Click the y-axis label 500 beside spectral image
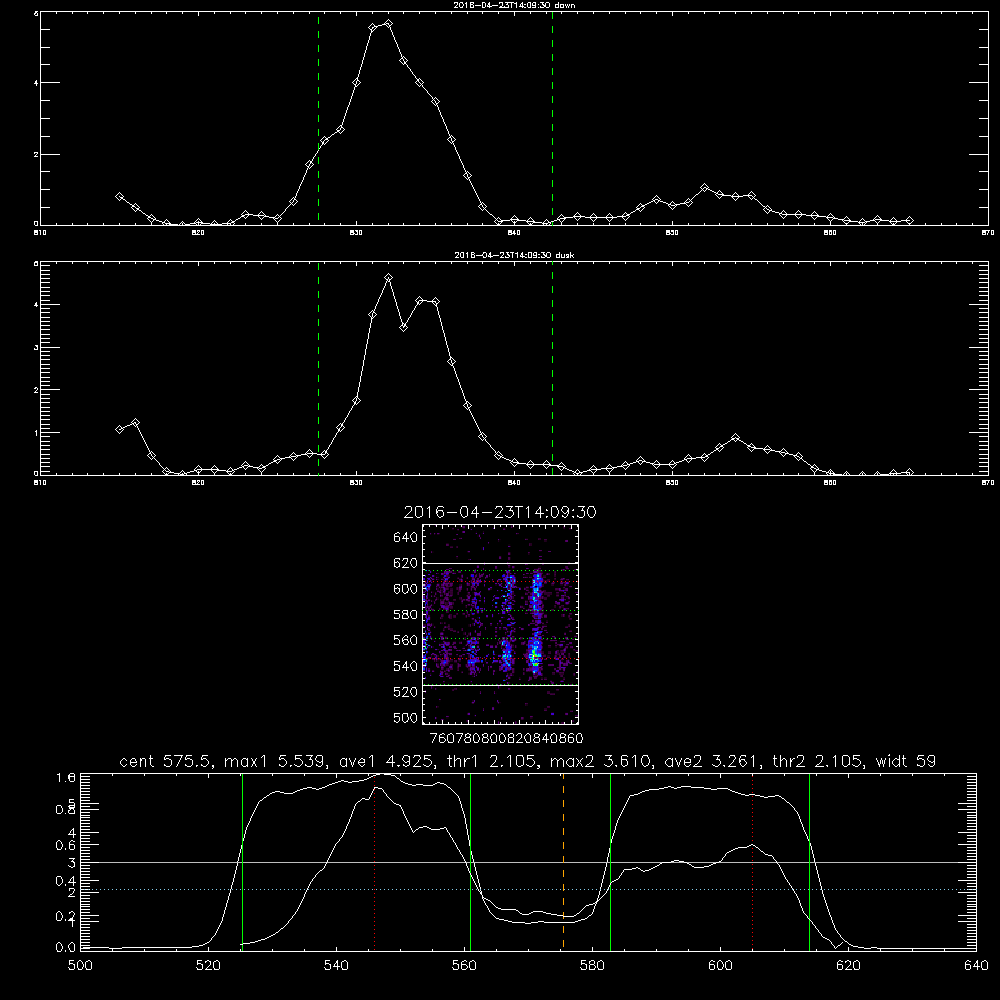This screenshot has width=1000, height=1000. (x=405, y=717)
